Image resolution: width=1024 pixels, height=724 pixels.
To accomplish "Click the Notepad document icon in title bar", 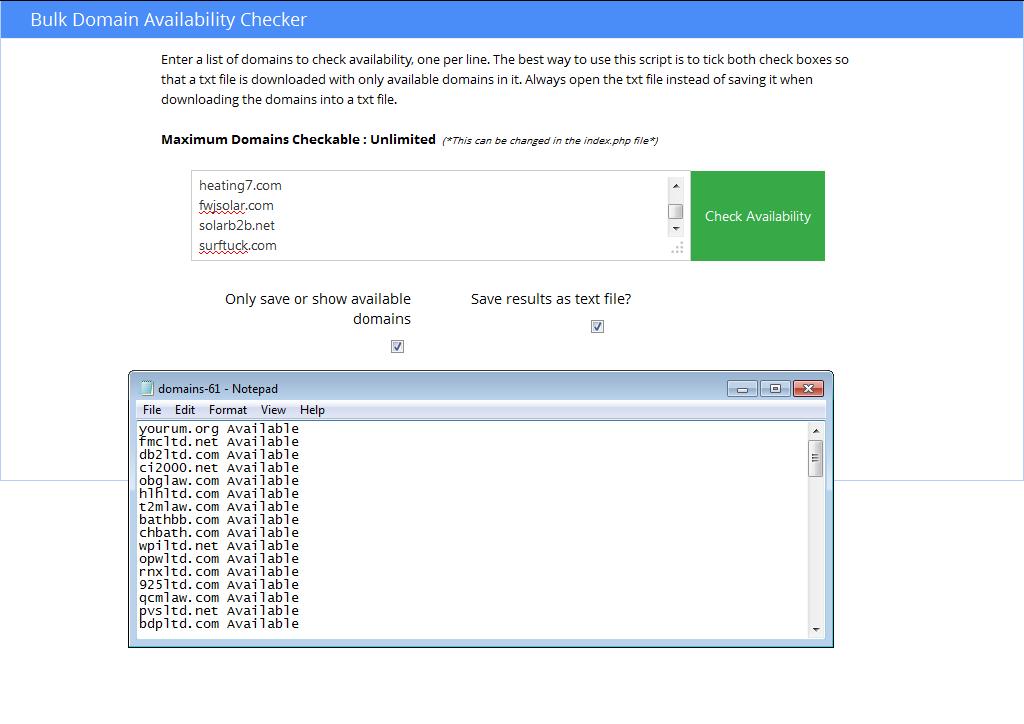I will (147, 388).
